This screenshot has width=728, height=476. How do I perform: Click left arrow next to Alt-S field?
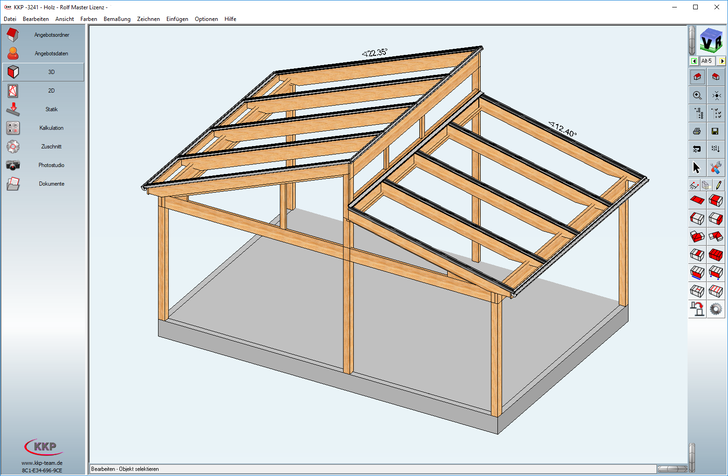[x=692, y=61]
